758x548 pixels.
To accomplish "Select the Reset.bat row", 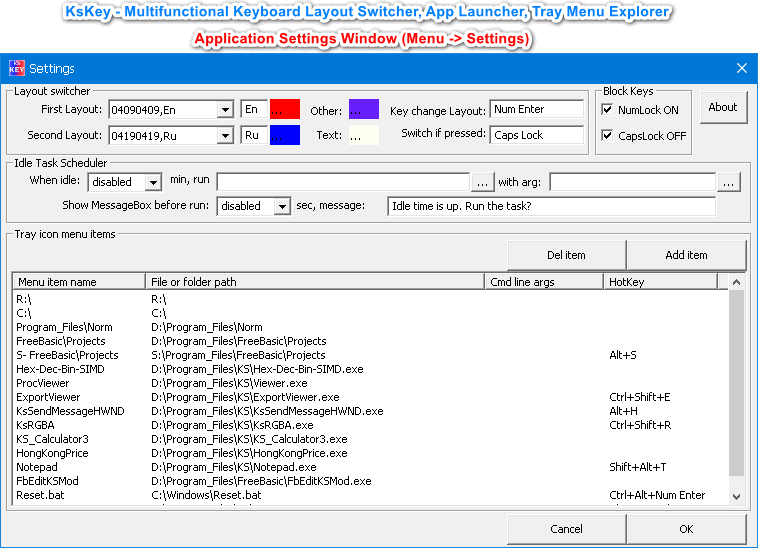I will (370, 496).
